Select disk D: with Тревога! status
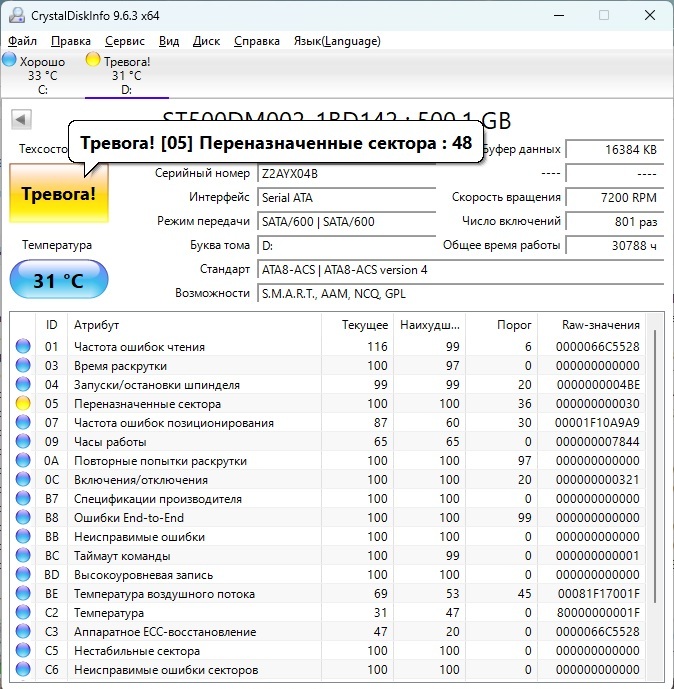674x689 pixels. pyautogui.click(x=127, y=74)
